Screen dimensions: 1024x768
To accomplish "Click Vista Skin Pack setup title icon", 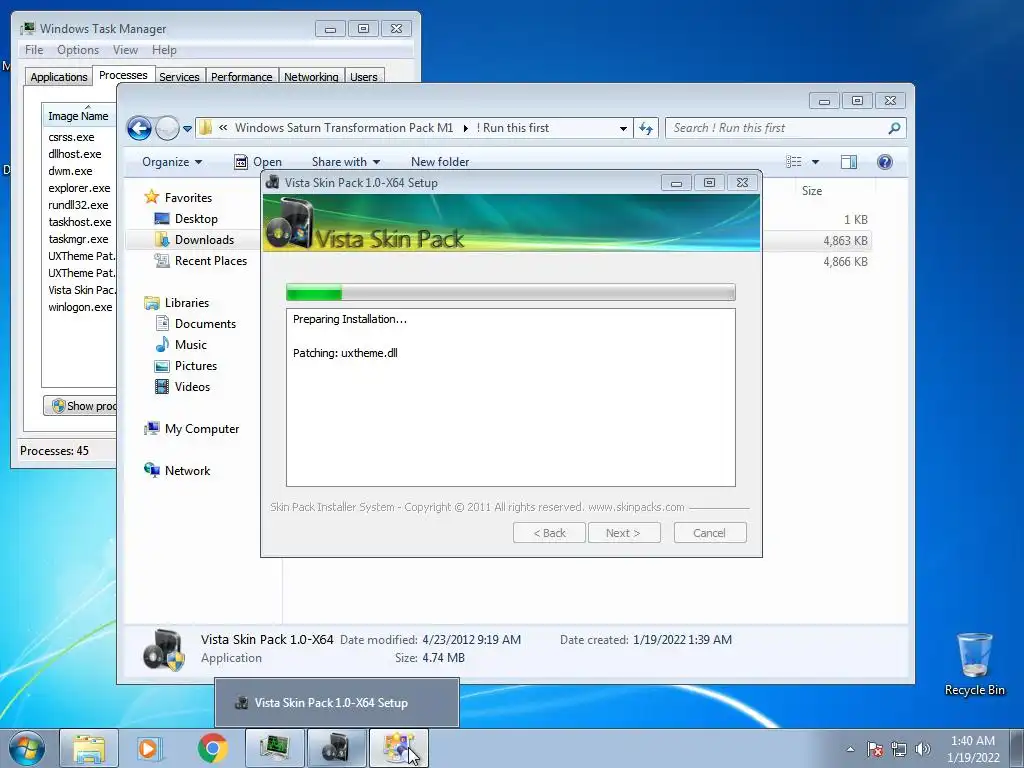I will (273, 182).
